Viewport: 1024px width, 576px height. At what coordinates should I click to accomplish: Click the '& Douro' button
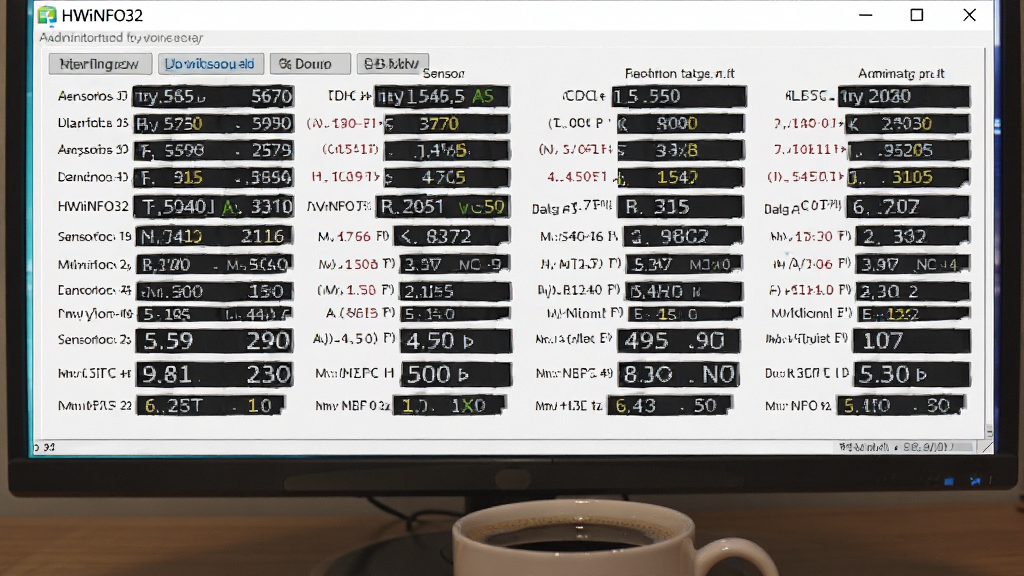pos(310,64)
